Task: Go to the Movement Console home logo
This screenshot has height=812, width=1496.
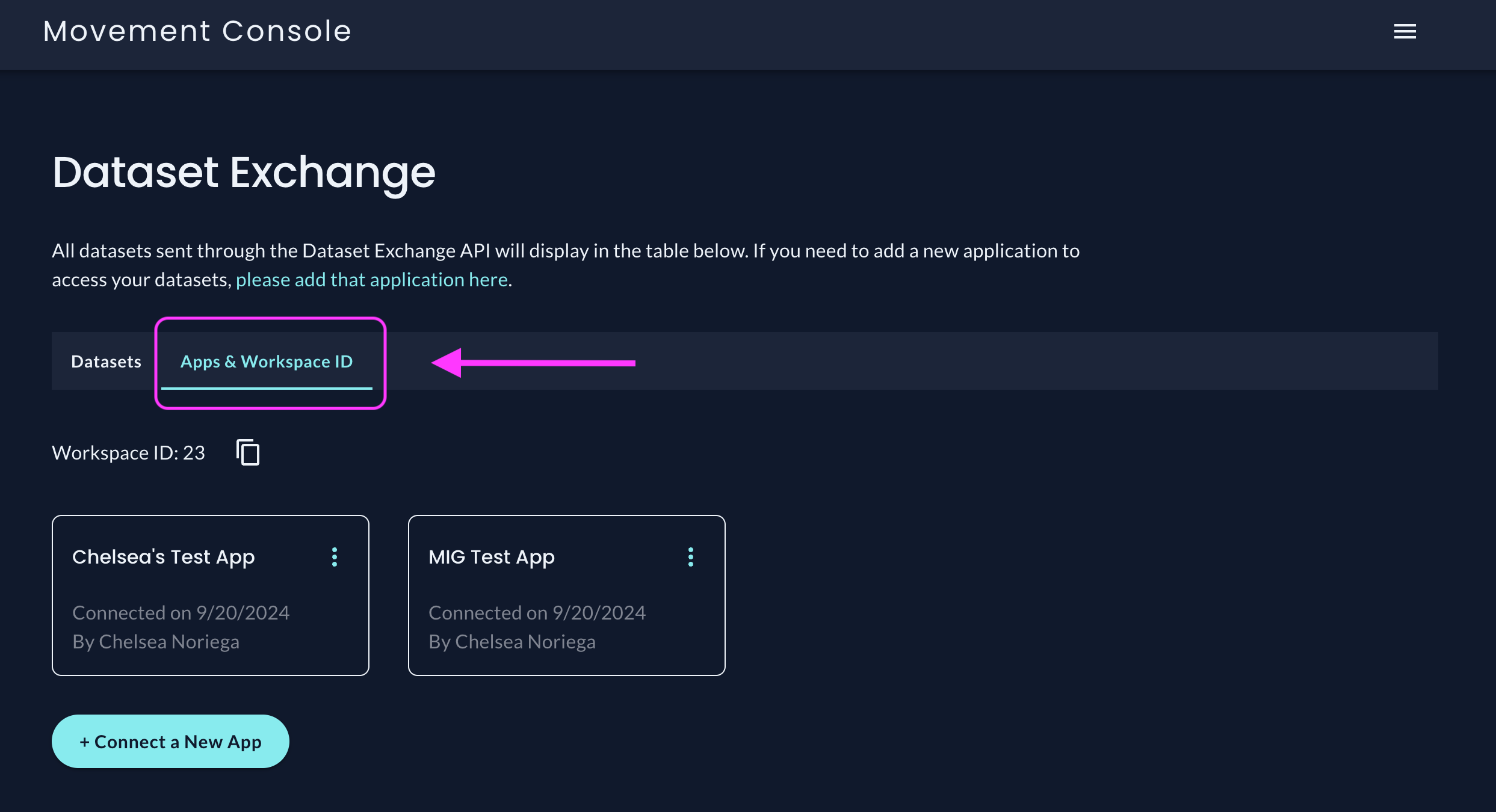Action: click(x=197, y=31)
